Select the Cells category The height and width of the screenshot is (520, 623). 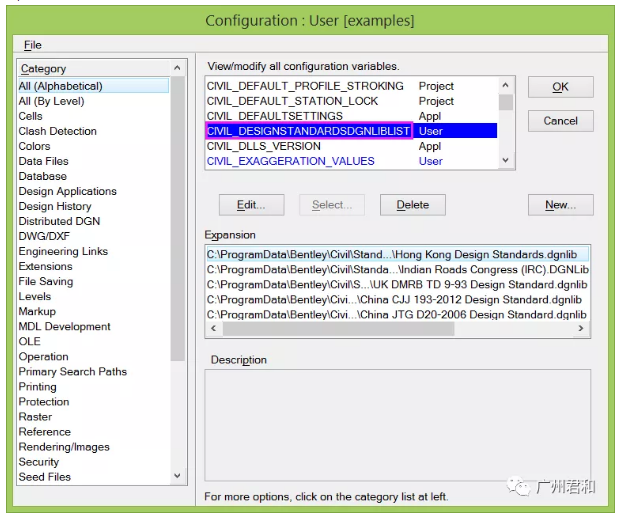click(94, 116)
